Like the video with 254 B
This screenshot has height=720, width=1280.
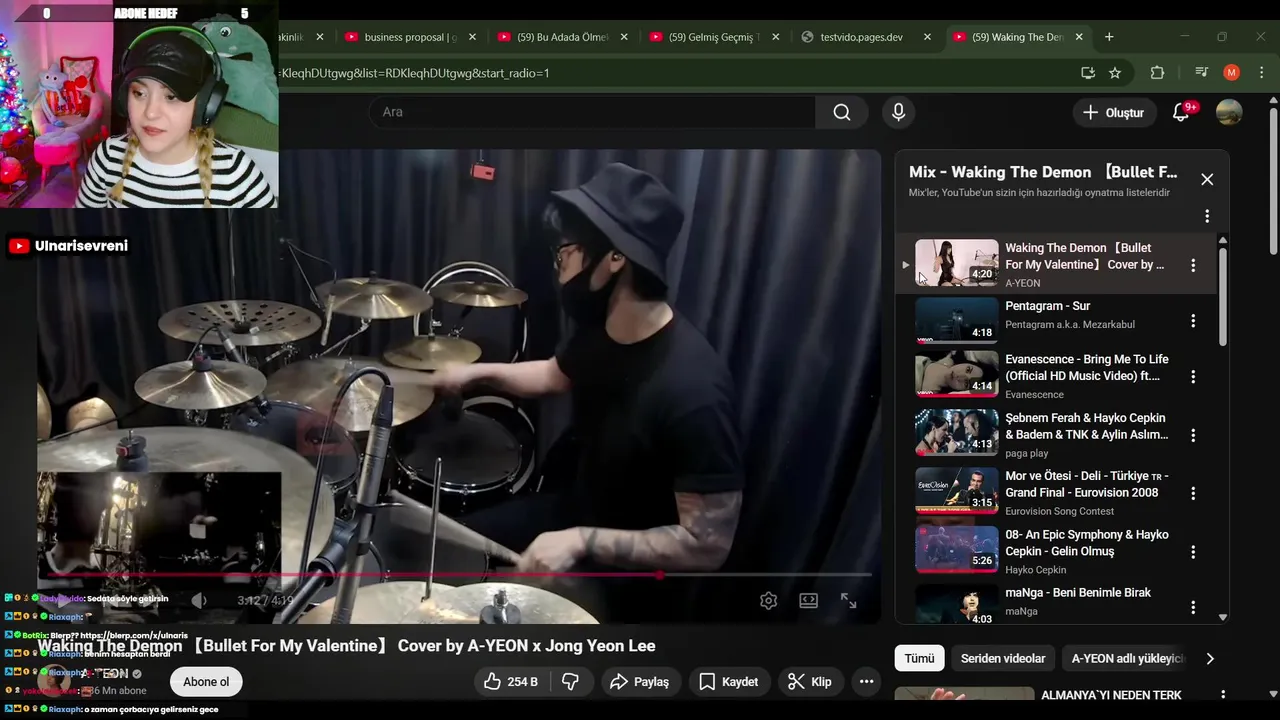coord(510,682)
